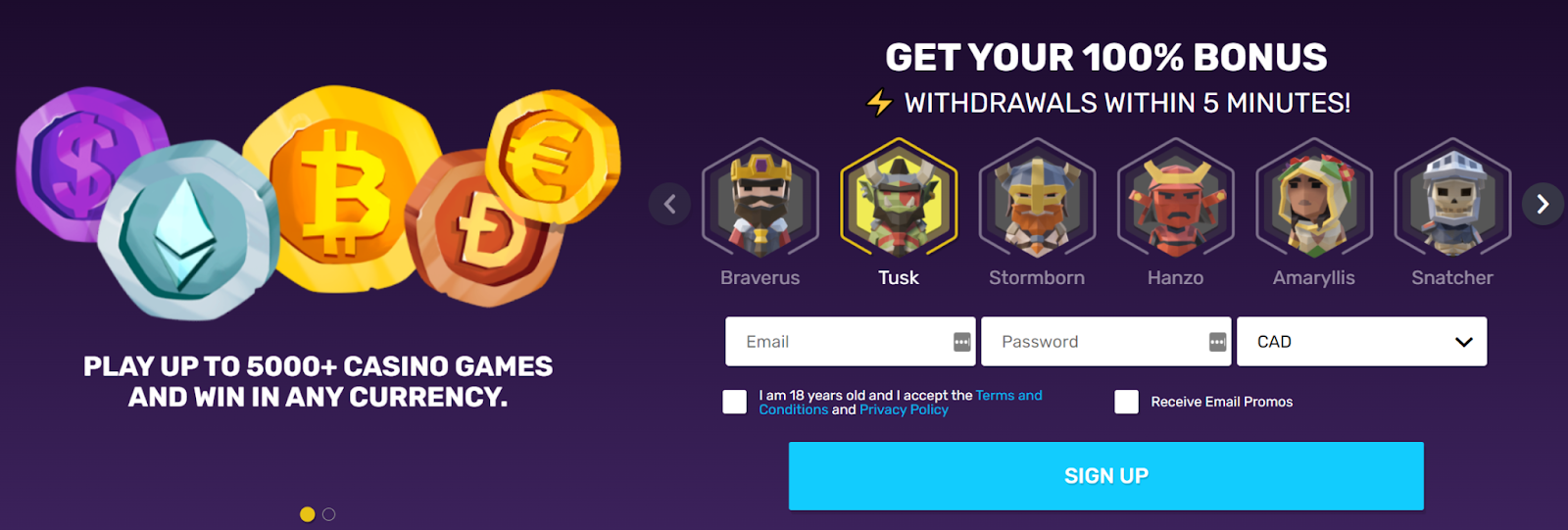Enable Receive Email Promos checkbox
The image size is (1568, 530).
(1126, 402)
